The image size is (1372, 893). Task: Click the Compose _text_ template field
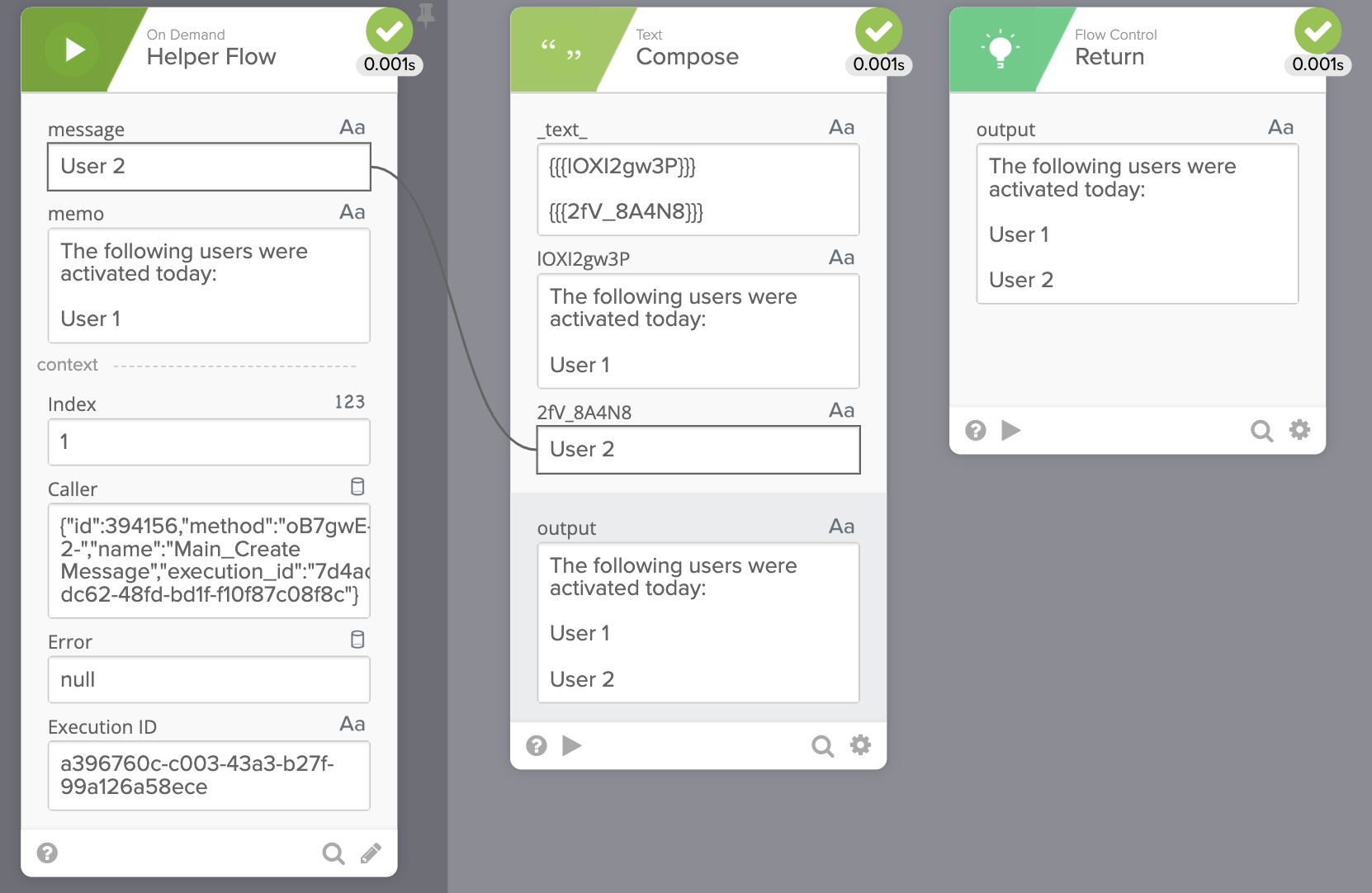(698, 189)
